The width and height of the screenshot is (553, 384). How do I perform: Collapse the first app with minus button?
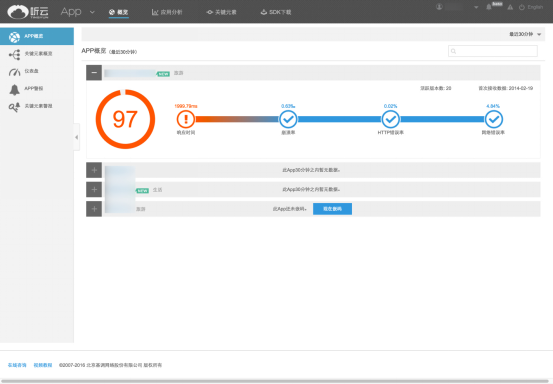94,73
